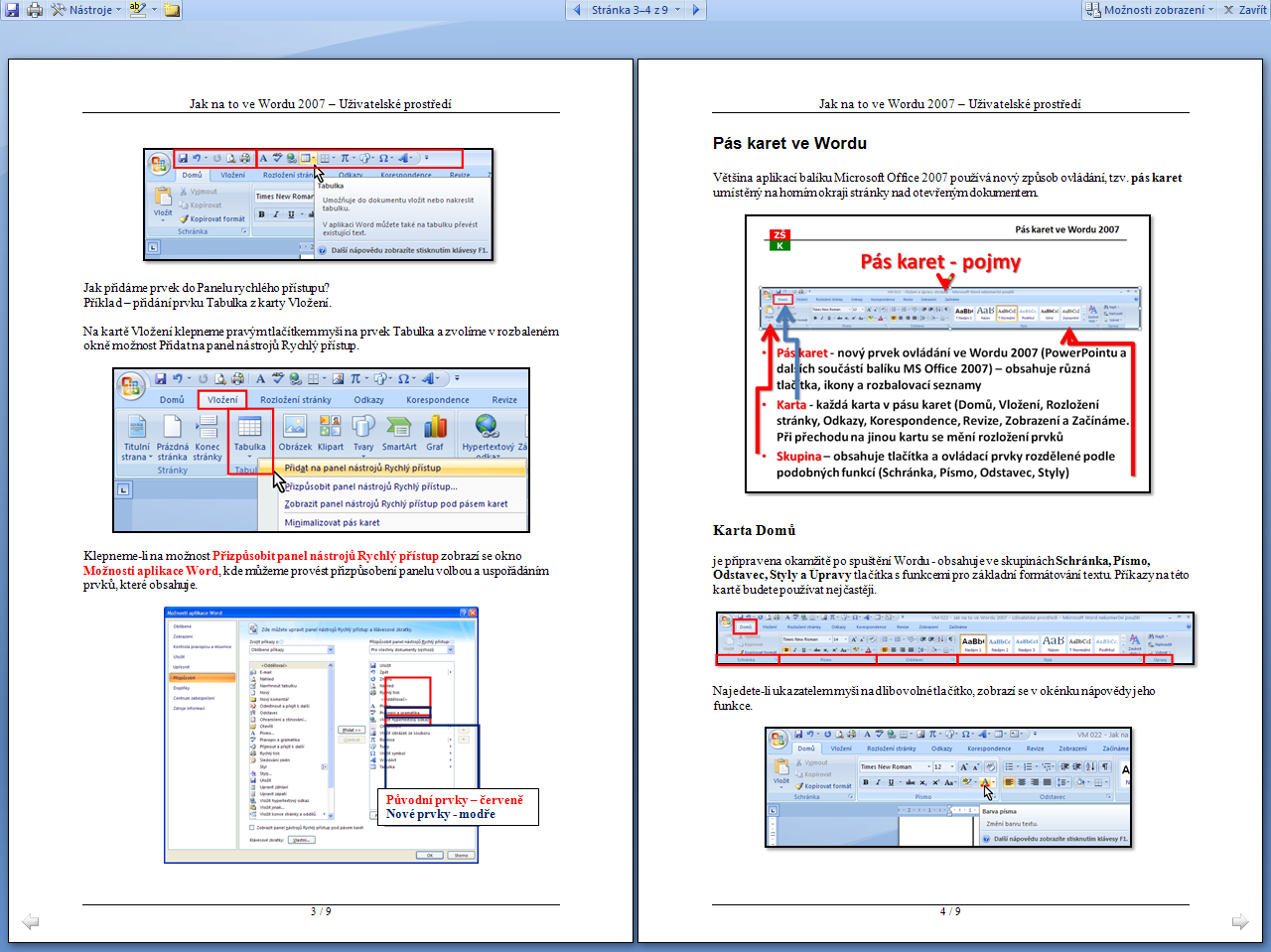
Task: Go to previous screen with top left arrow
Action: click(x=577, y=10)
